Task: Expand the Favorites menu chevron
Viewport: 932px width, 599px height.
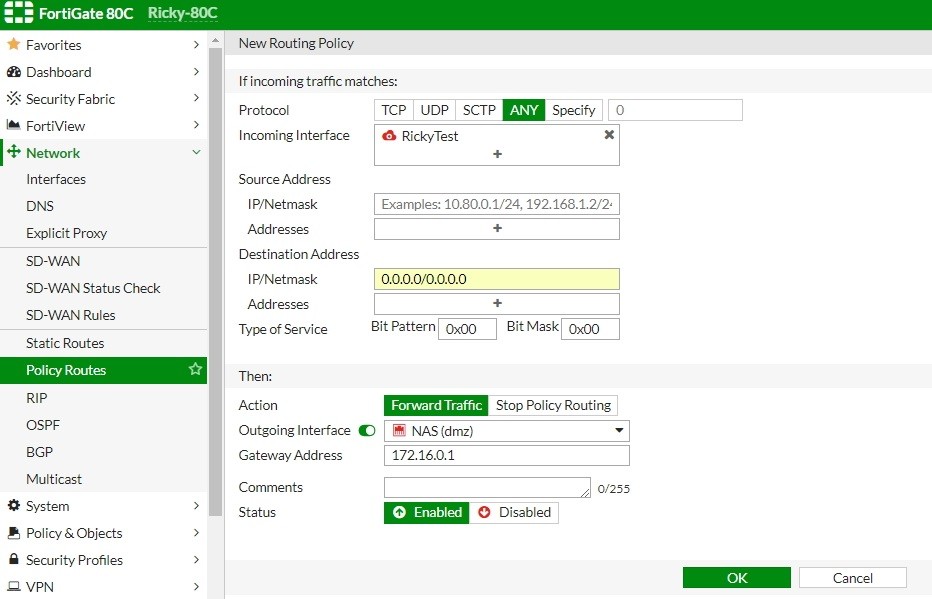Action: 196,45
